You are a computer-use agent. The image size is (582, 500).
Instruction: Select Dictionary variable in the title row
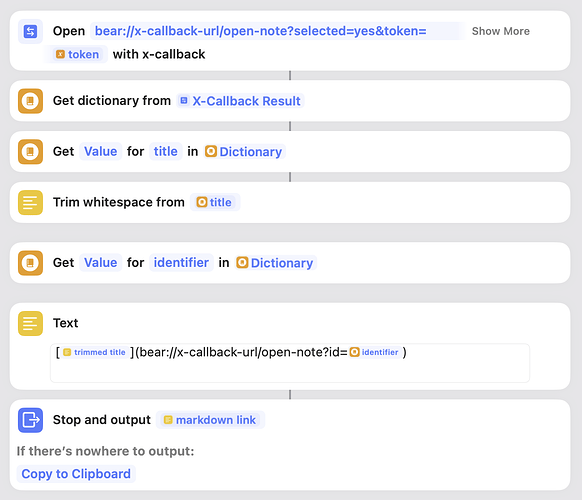244,151
